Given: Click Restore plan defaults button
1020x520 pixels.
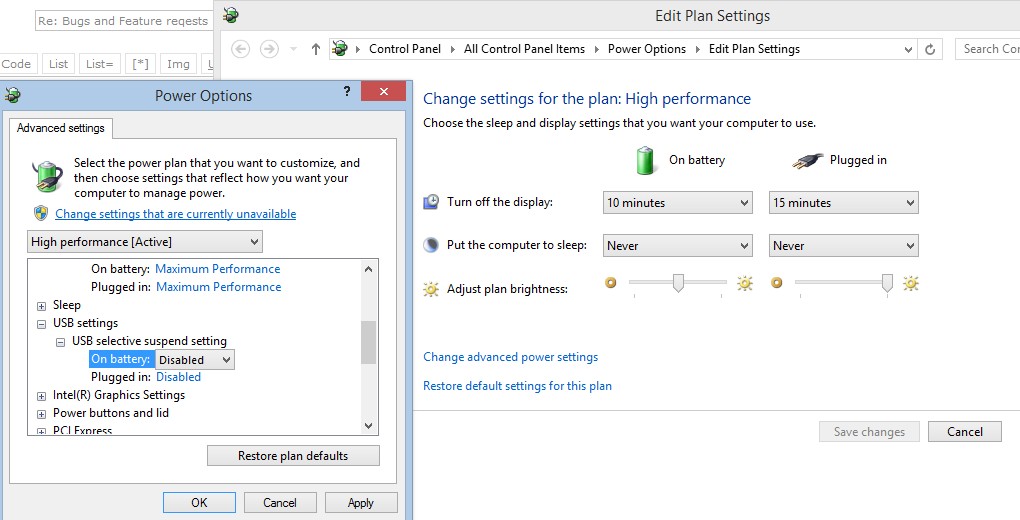Looking at the screenshot, I should pyautogui.click(x=293, y=456).
